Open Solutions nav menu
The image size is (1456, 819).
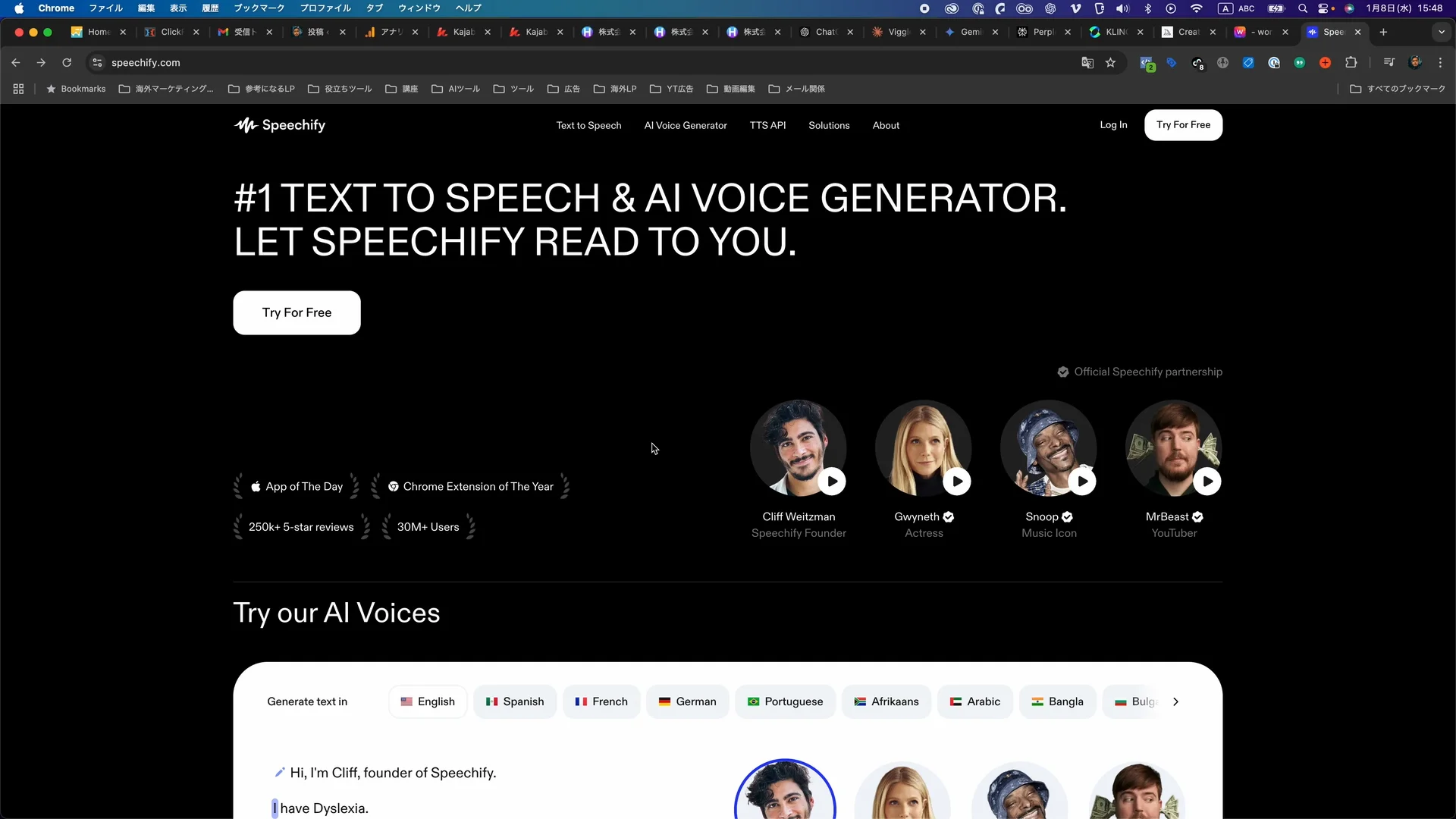click(x=829, y=125)
